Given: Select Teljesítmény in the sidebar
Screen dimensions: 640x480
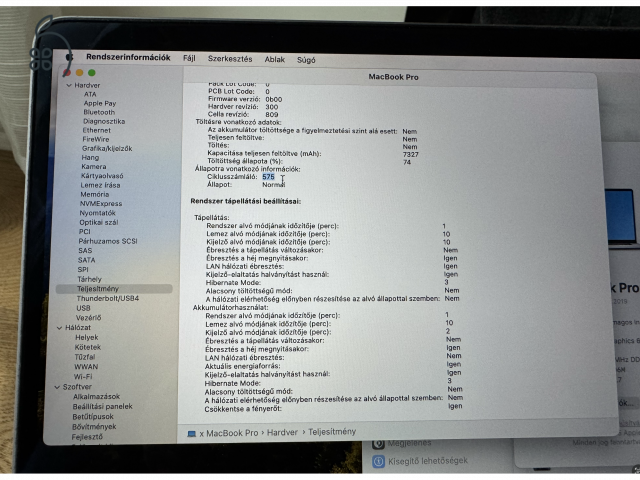Looking at the screenshot, I should coord(114,289).
